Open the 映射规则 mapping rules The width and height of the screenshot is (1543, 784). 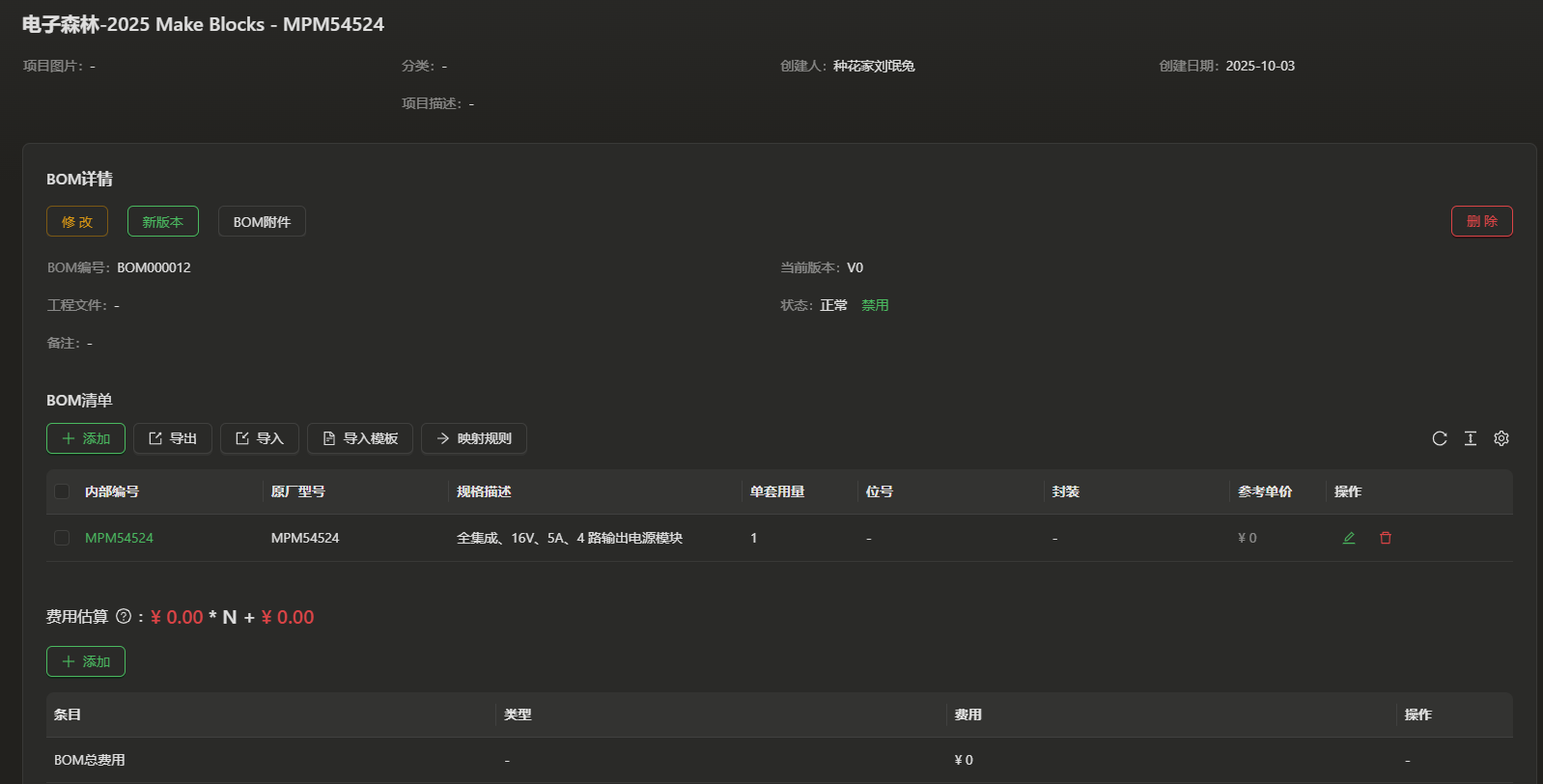point(473,438)
